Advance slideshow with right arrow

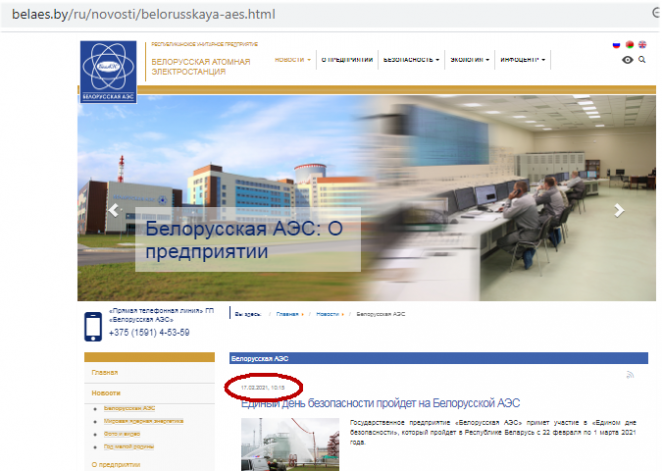(619, 210)
